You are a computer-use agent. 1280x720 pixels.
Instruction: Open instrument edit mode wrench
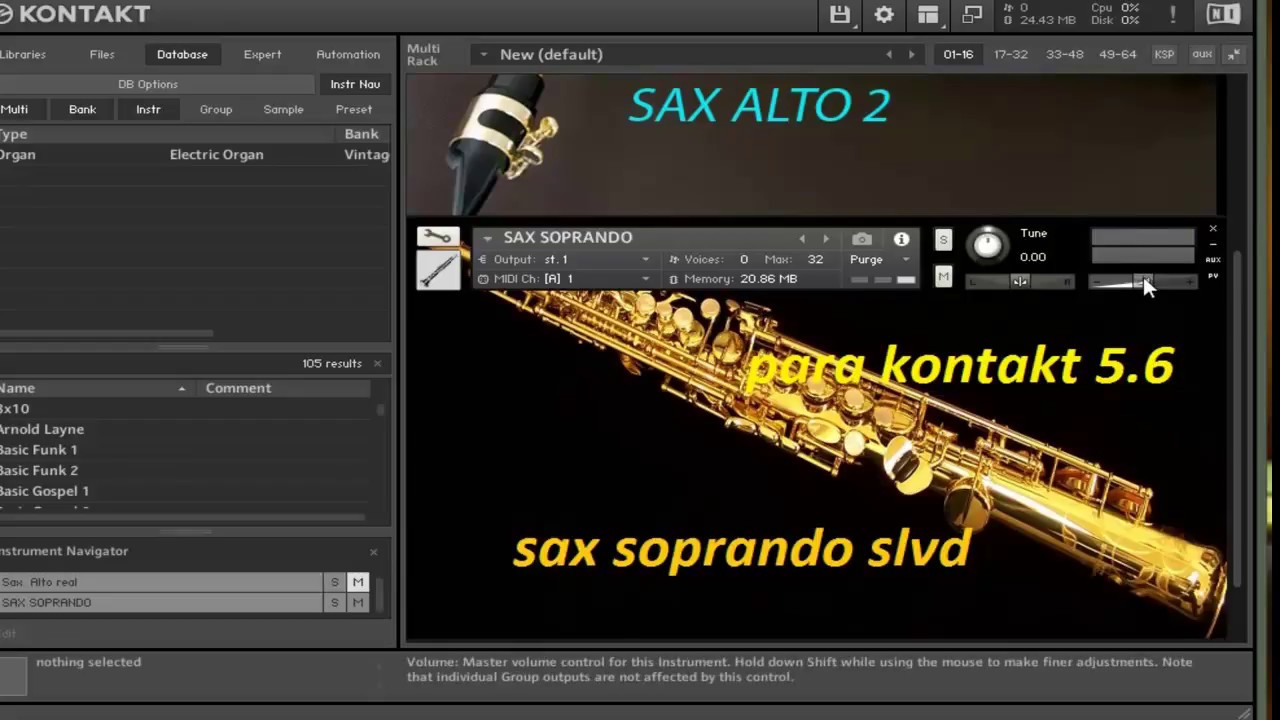pos(437,237)
